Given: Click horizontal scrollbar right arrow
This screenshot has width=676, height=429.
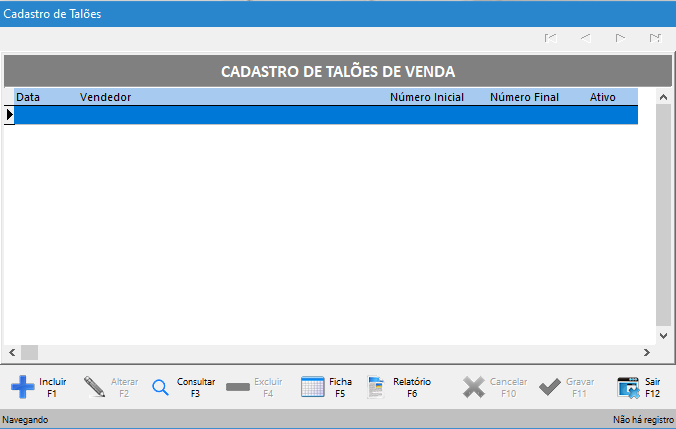Looking at the screenshot, I should coord(647,353).
